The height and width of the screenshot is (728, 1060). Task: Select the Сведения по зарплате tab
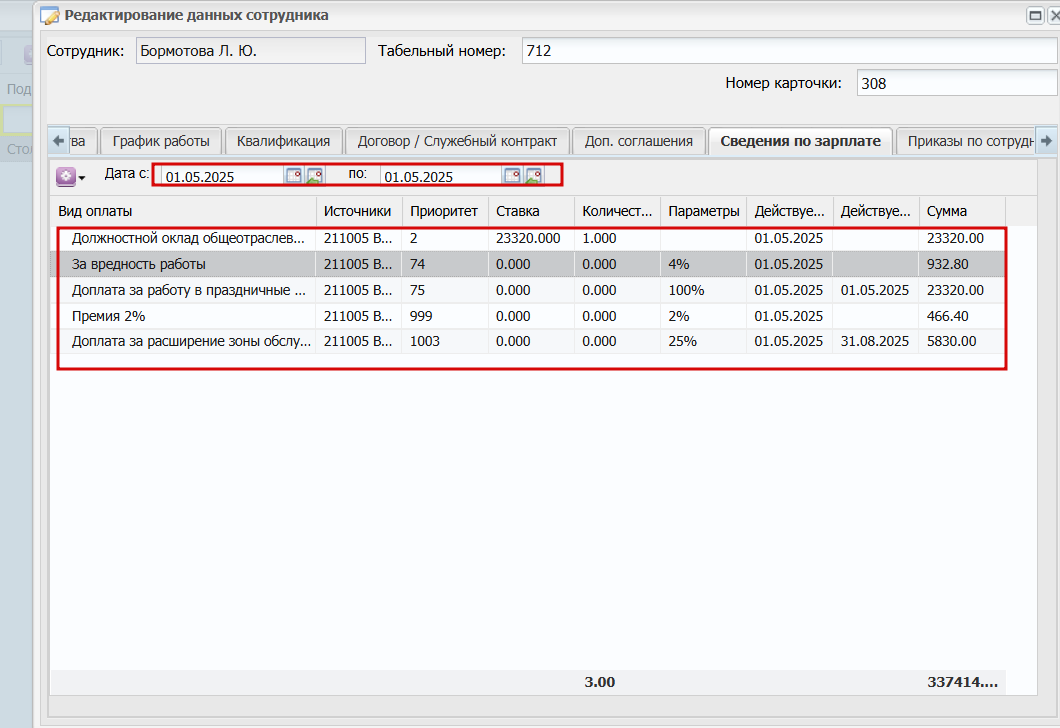pos(800,141)
